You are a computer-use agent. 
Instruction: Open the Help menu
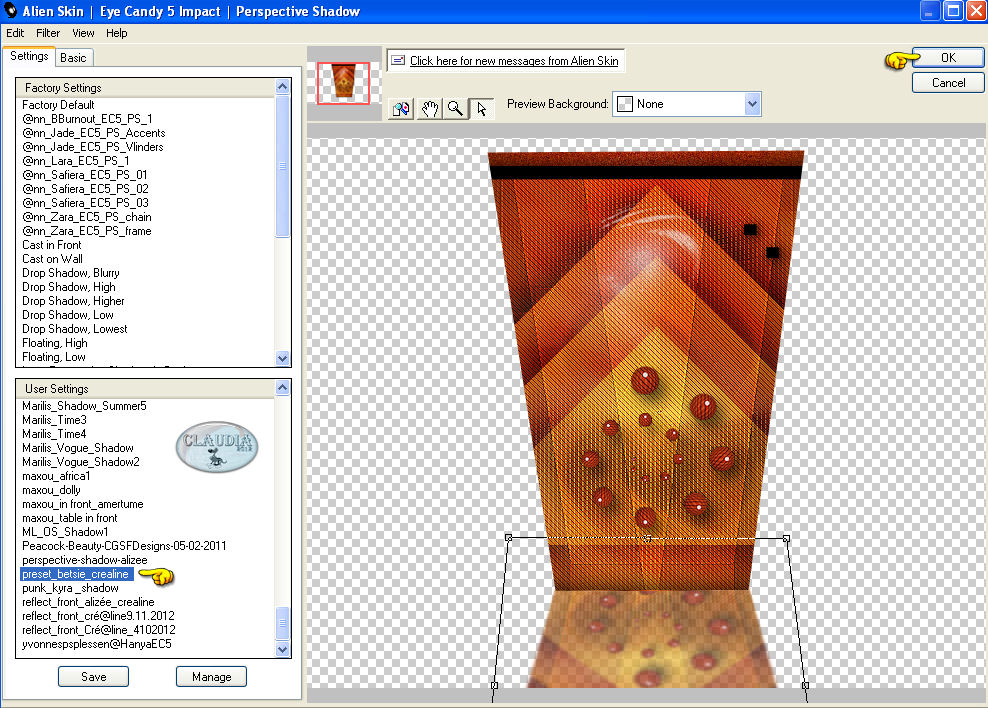coord(117,33)
